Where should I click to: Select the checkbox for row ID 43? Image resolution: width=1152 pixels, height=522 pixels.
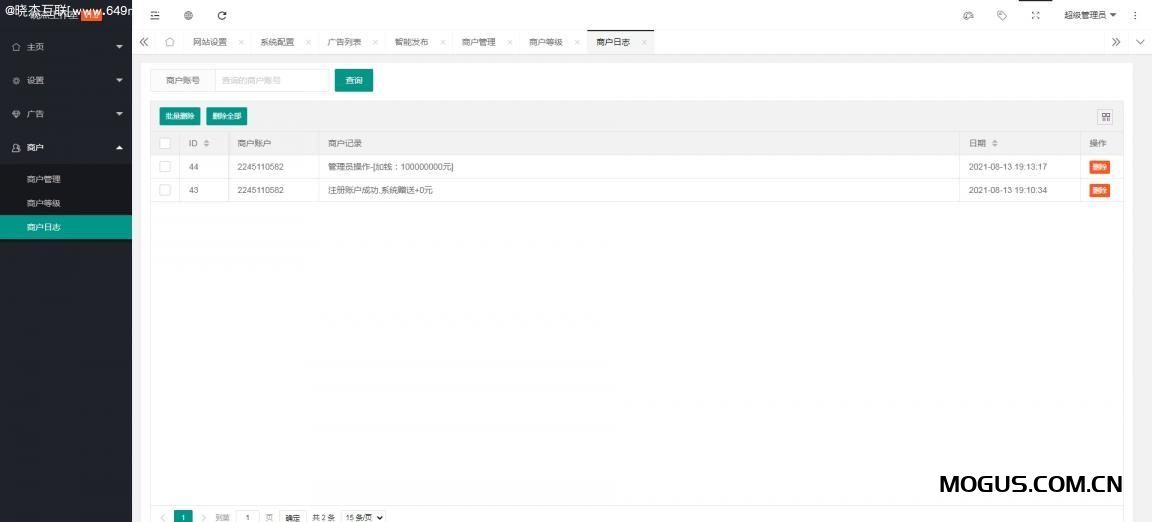165,190
